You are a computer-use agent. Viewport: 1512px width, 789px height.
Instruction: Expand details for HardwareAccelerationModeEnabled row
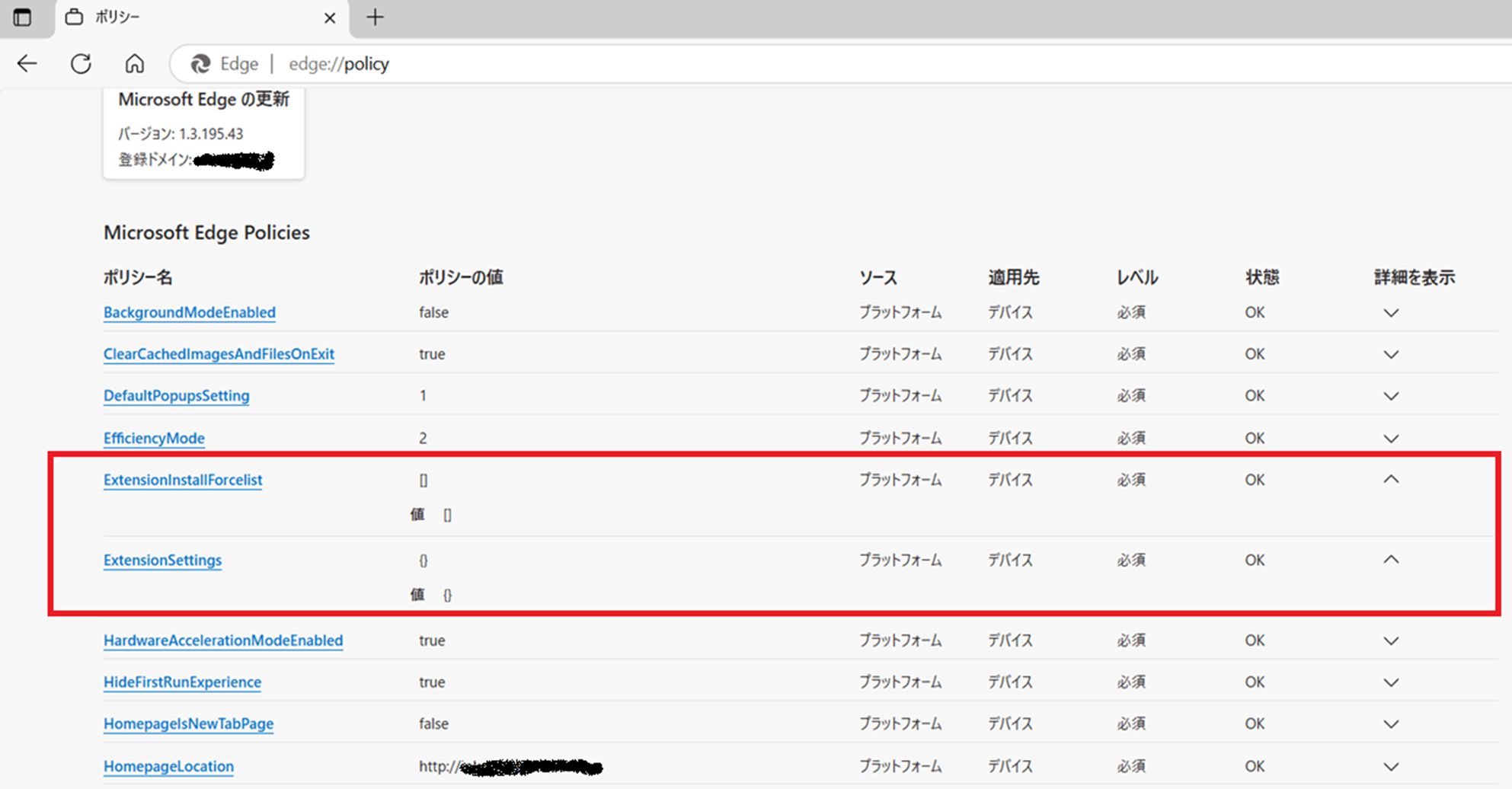point(1391,641)
